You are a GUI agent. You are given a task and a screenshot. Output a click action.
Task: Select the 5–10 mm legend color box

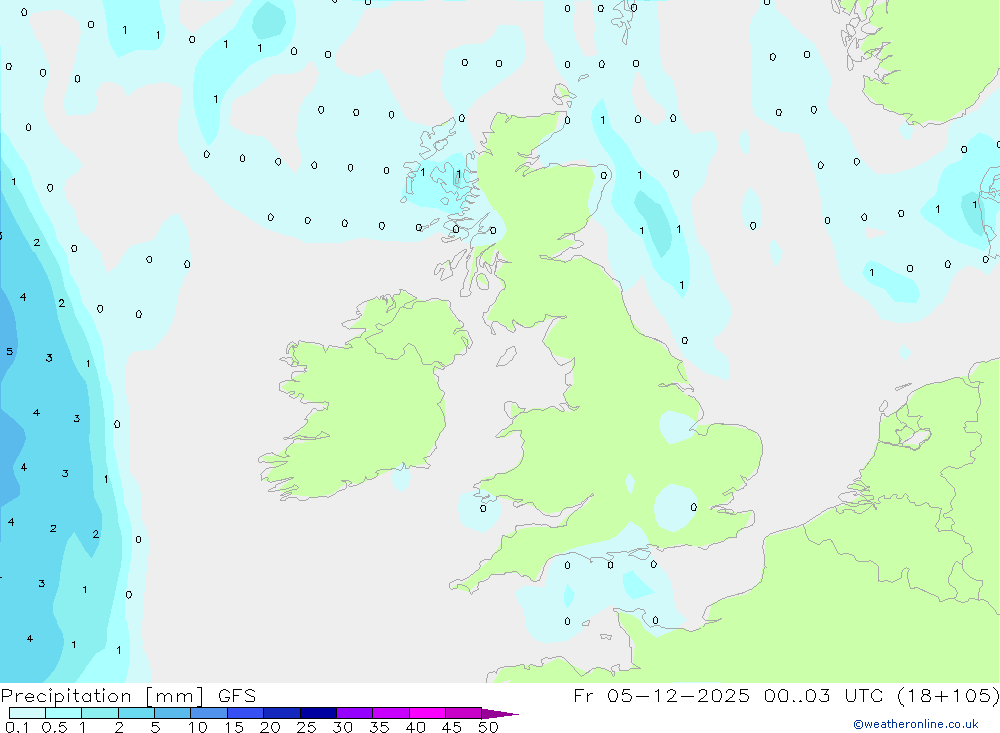[x=173, y=713]
